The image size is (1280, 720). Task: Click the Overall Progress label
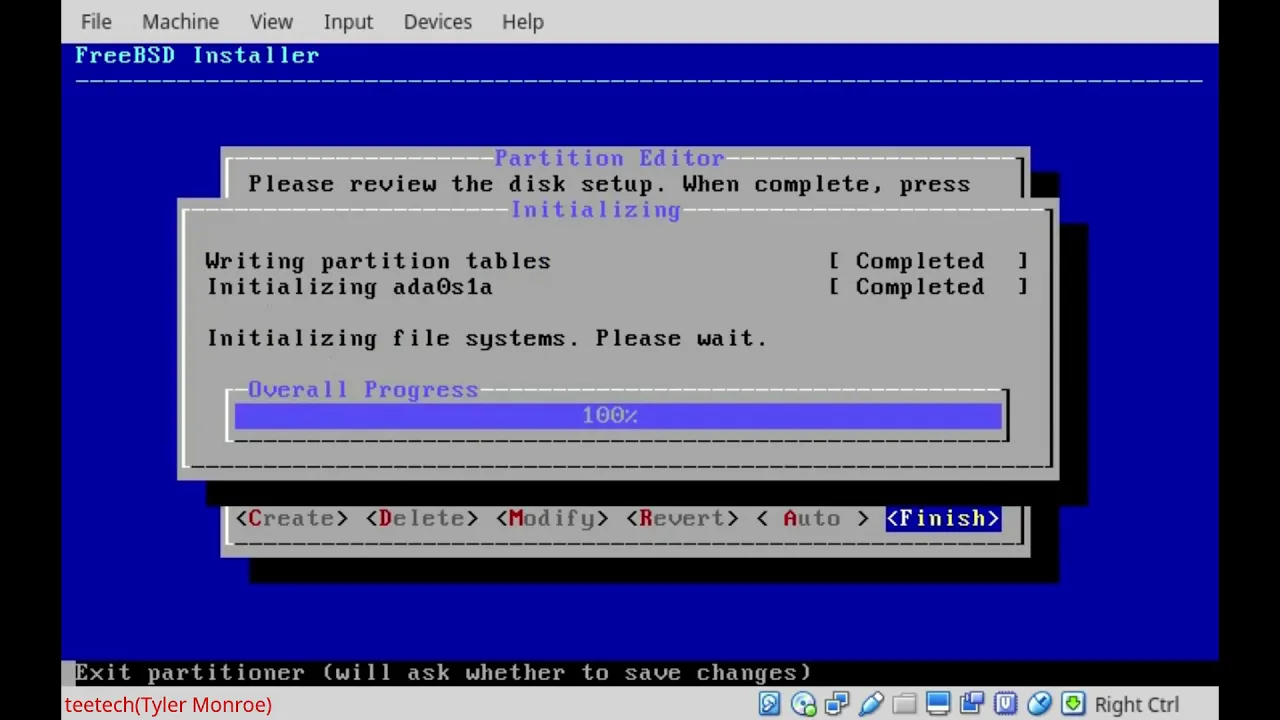(363, 389)
